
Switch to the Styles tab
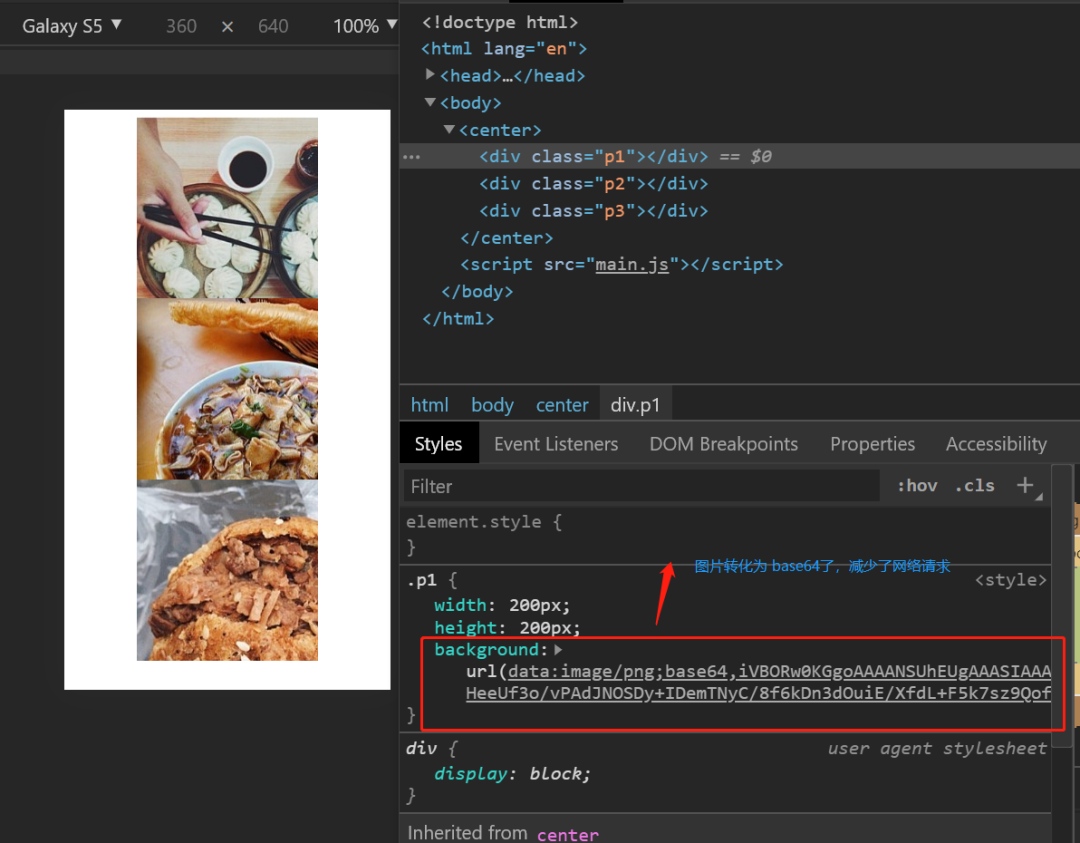438,444
